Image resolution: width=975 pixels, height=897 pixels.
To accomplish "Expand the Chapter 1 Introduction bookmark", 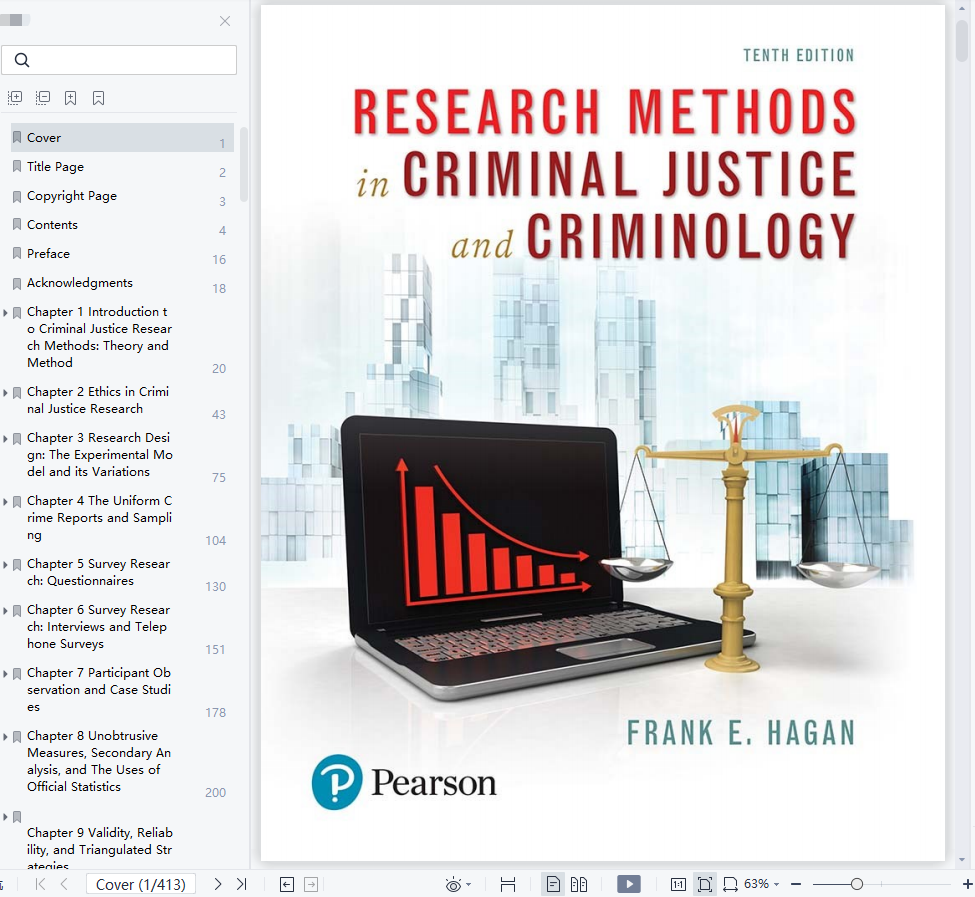I will [x=6, y=313].
